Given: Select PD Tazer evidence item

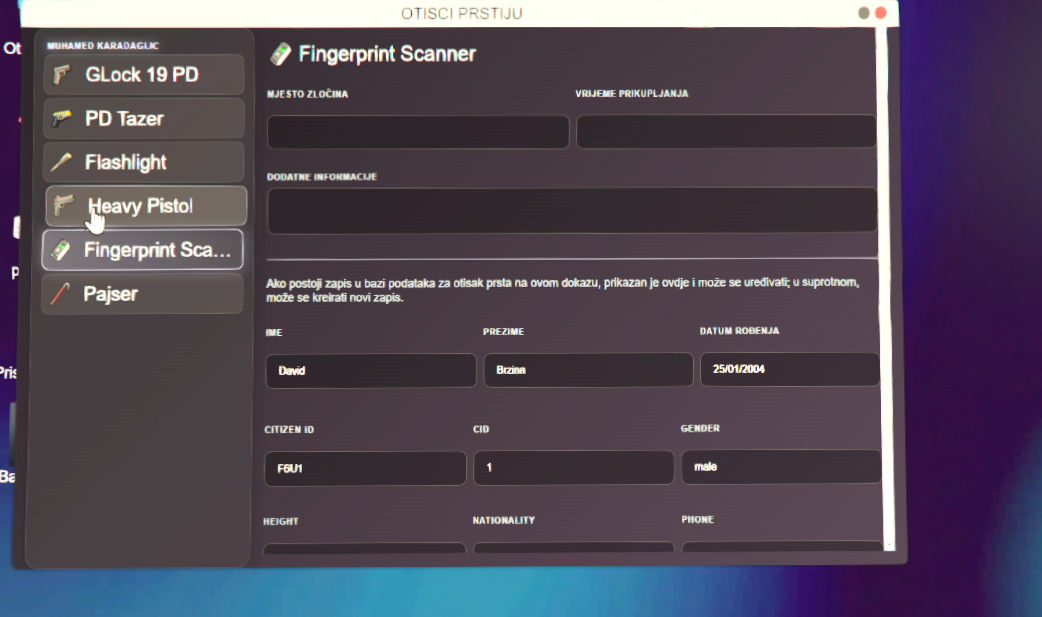Looking at the screenshot, I should point(144,118).
